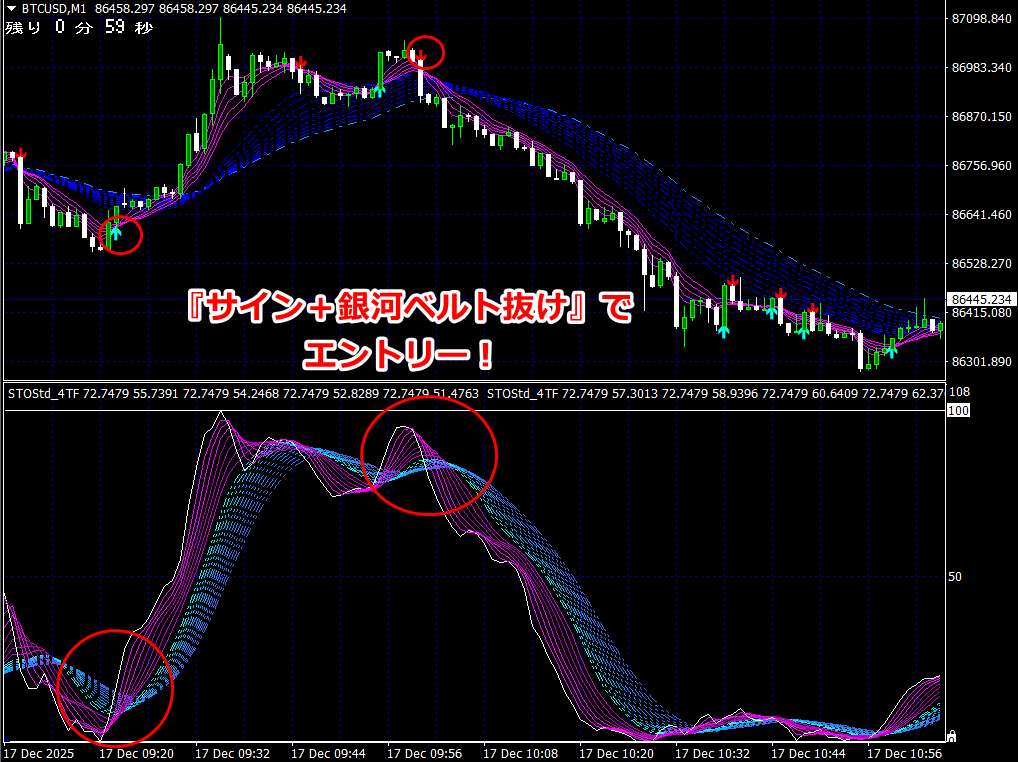Click the BTCUSD,M1 symbol label
1018x762 pixels.
pyautogui.click(x=54, y=9)
